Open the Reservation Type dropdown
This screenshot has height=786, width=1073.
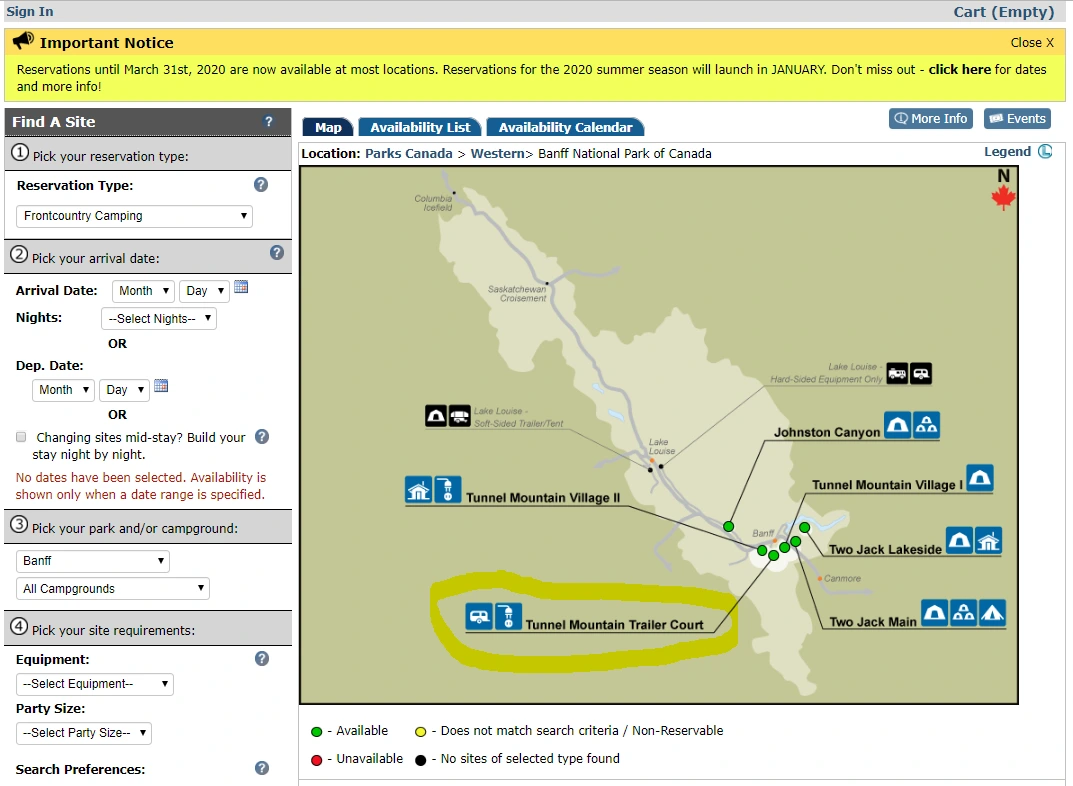pos(134,216)
